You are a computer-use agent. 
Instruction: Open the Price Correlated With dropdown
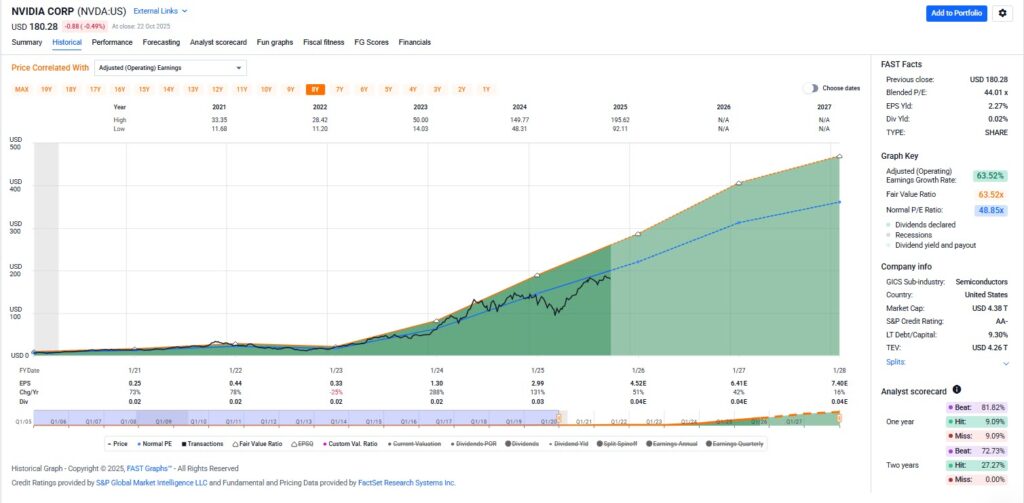pyautogui.click(x=170, y=68)
